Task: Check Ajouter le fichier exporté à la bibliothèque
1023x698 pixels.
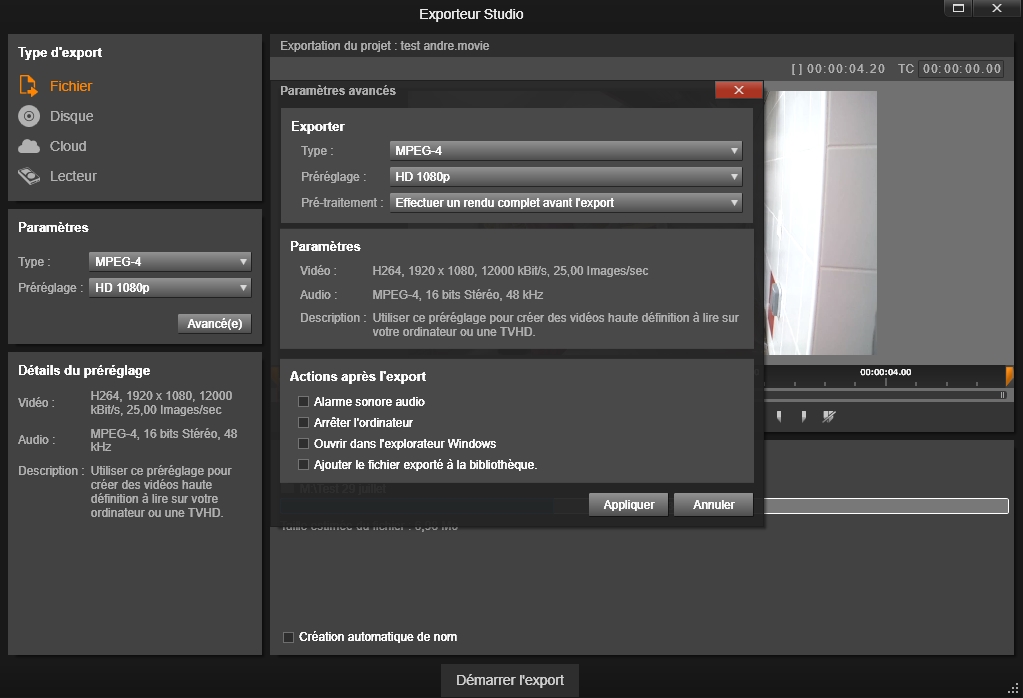Action: [x=303, y=464]
